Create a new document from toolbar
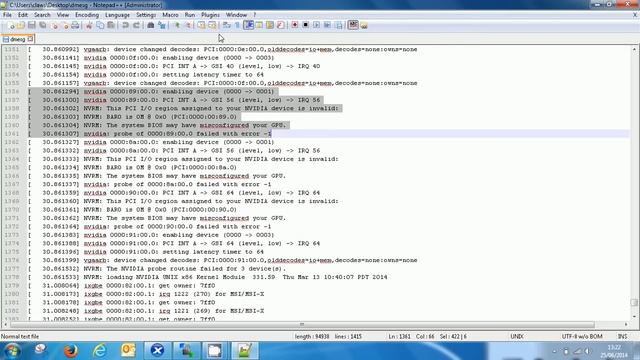640x360 pixels. pos(11,25)
